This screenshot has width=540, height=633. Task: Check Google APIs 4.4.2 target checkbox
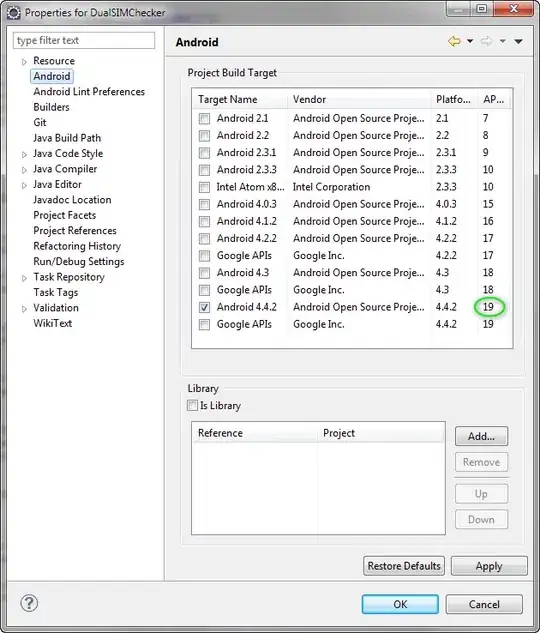tap(204, 325)
